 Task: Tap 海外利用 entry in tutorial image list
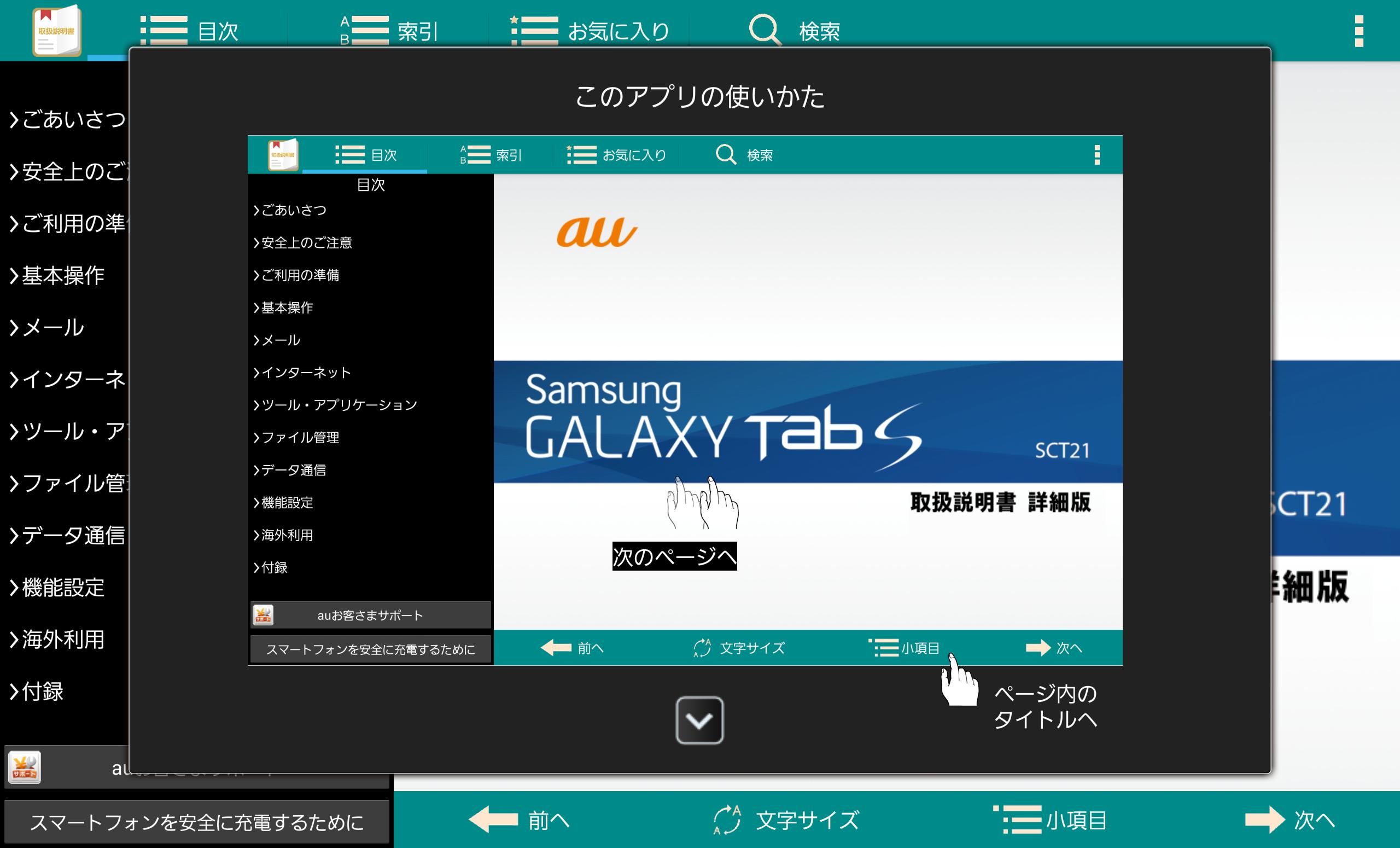click(283, 535)
